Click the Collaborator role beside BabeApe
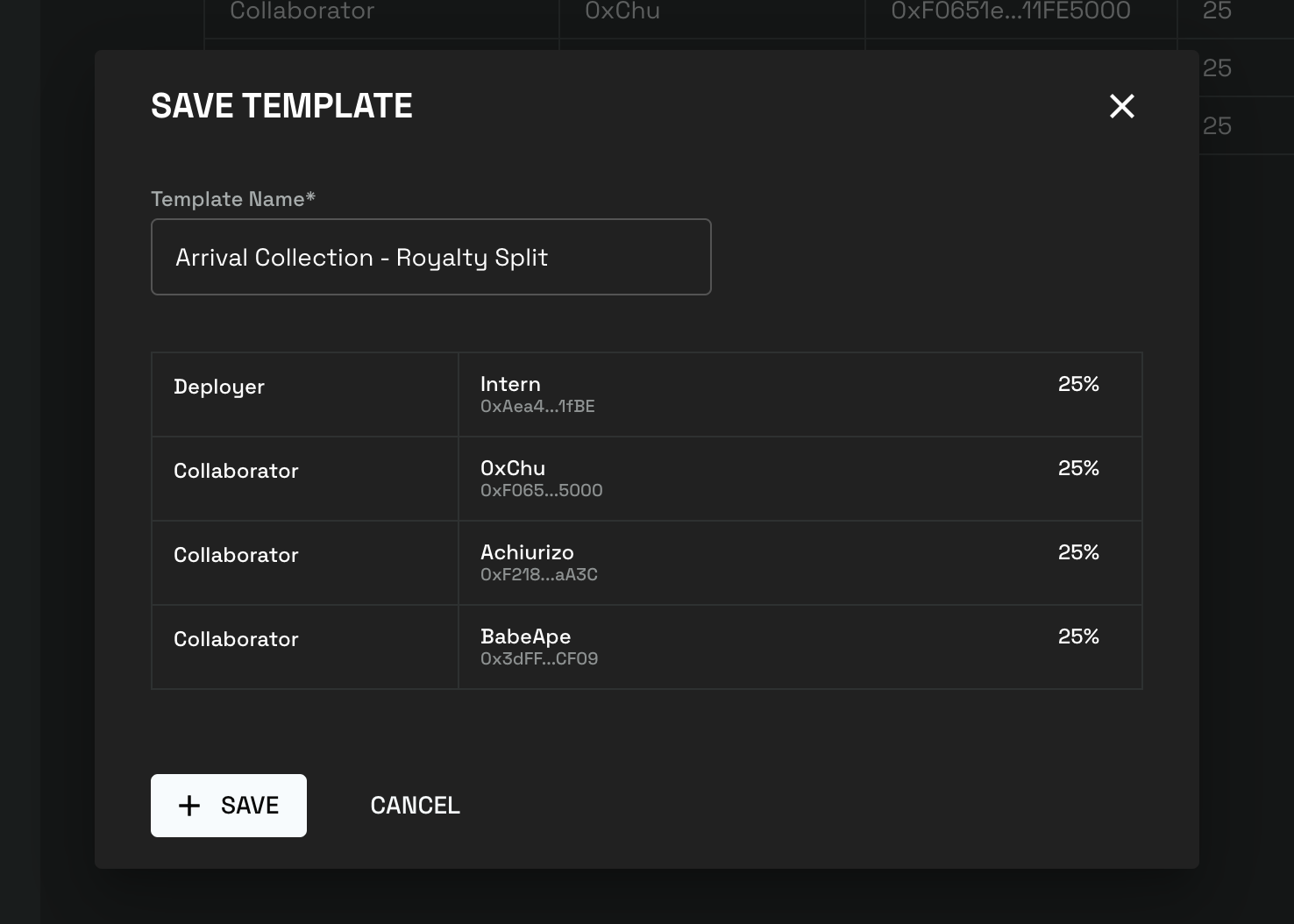The height and width of the screenshot is (924, 1294). [236, 639]
